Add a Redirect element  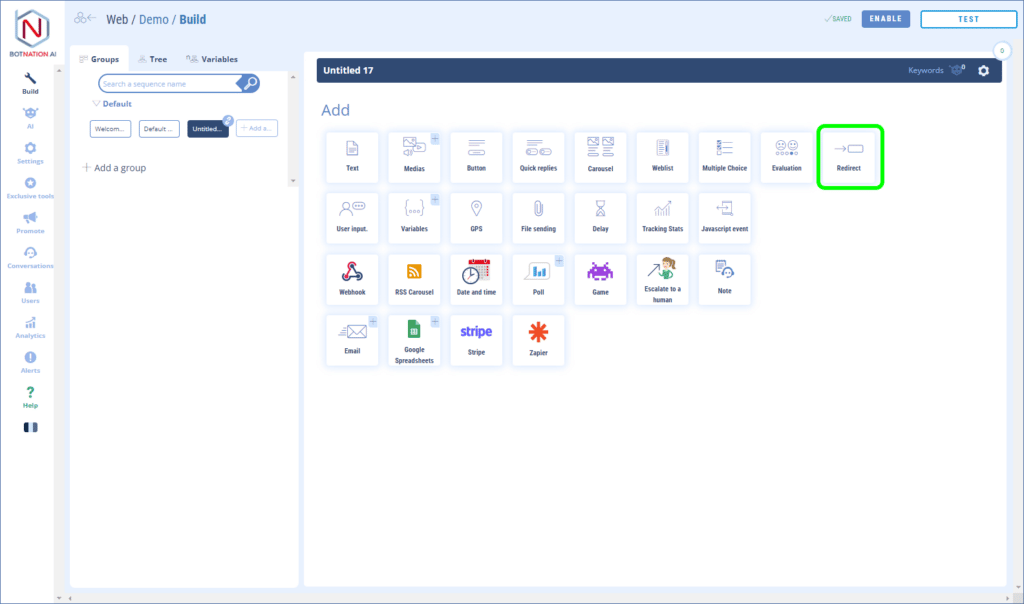(x=848, y=157)
